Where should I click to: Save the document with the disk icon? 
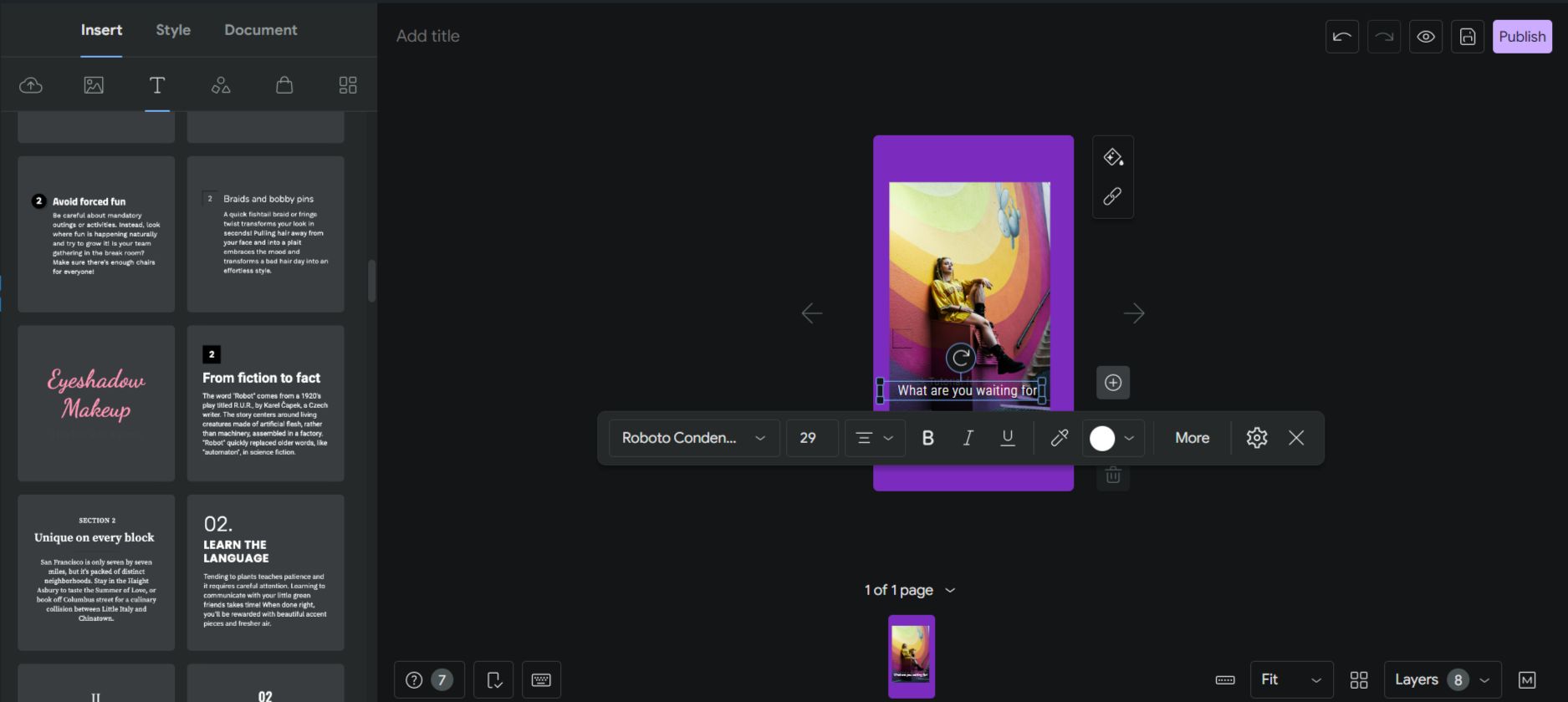(1468, 37)
